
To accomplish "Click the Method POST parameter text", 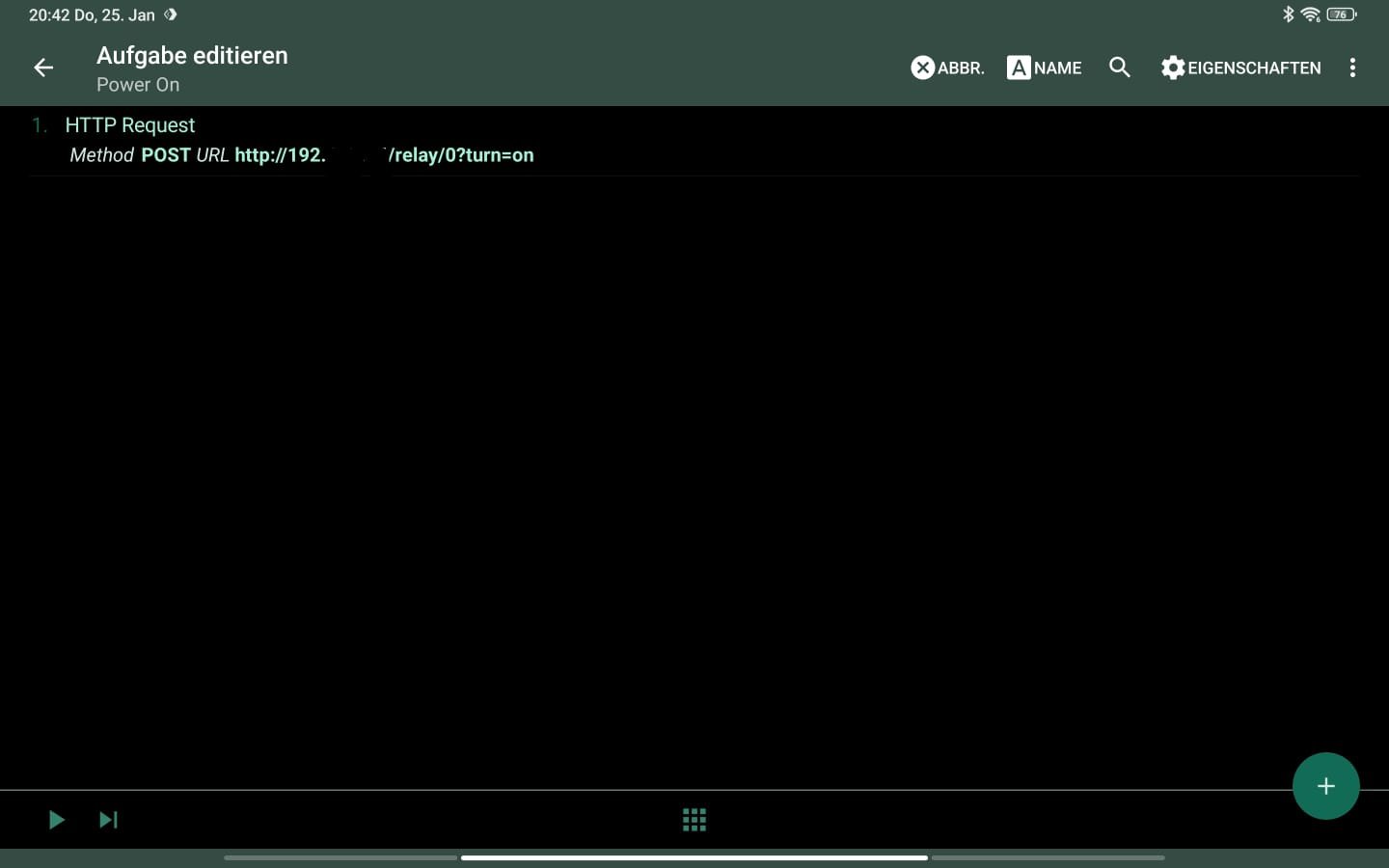I will coord(130,155).
